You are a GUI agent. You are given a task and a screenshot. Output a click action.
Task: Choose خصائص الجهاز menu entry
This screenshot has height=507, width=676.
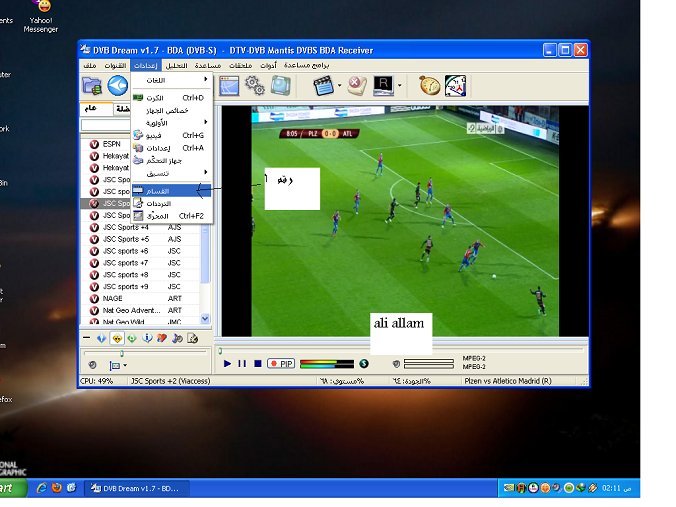[172, 110]
